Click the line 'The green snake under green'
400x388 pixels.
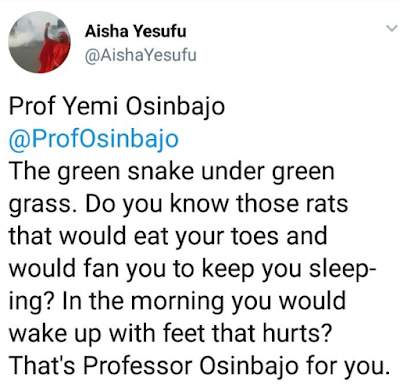[171, 172]
